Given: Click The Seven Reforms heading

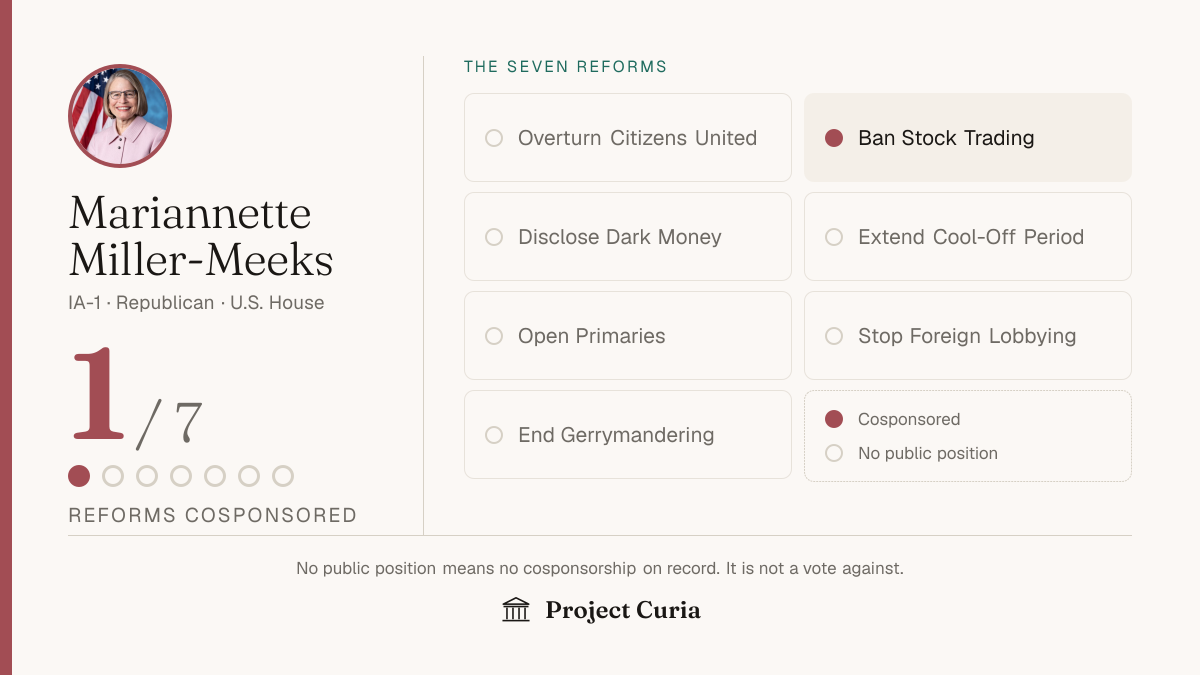Looking at the screenshot, I should [x=565, y=67].
